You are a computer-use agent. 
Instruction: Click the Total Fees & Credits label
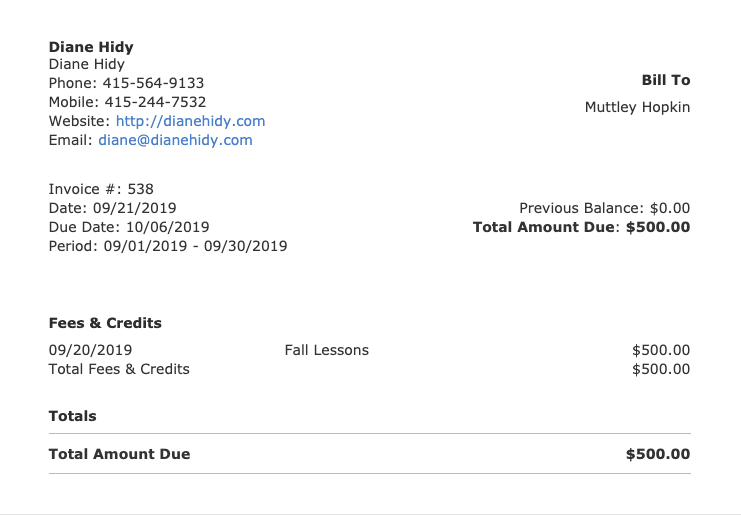[x=119, y=369]
